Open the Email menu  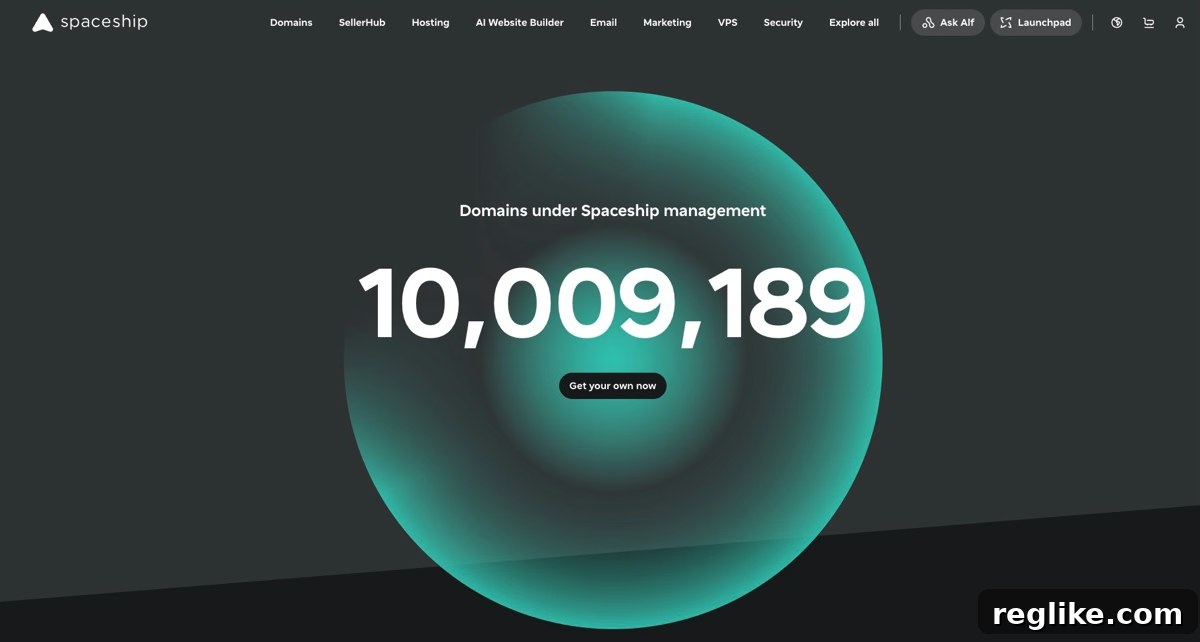[603, 22]
